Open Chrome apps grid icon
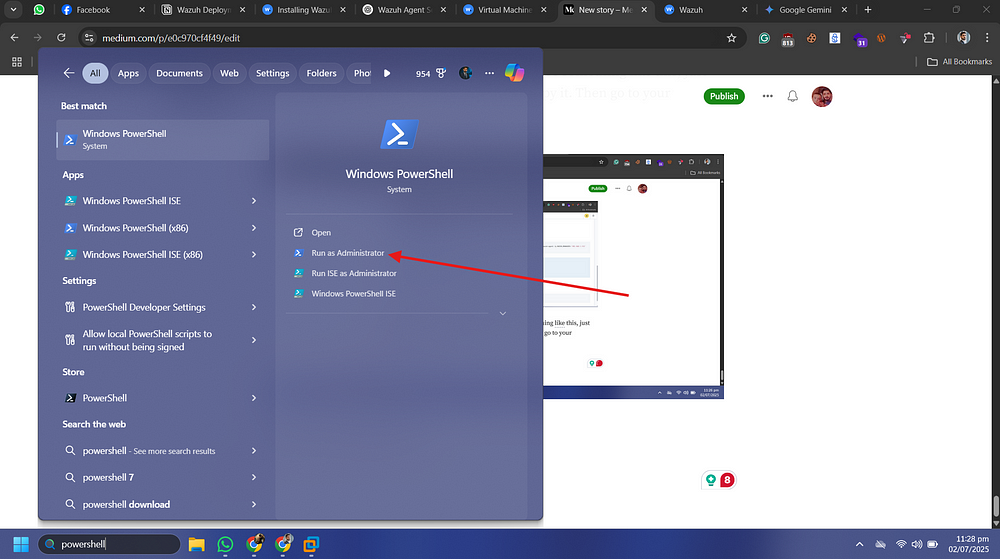Image resolution: width=1000 pixels, height=559 pixels. tap(17, 62)
